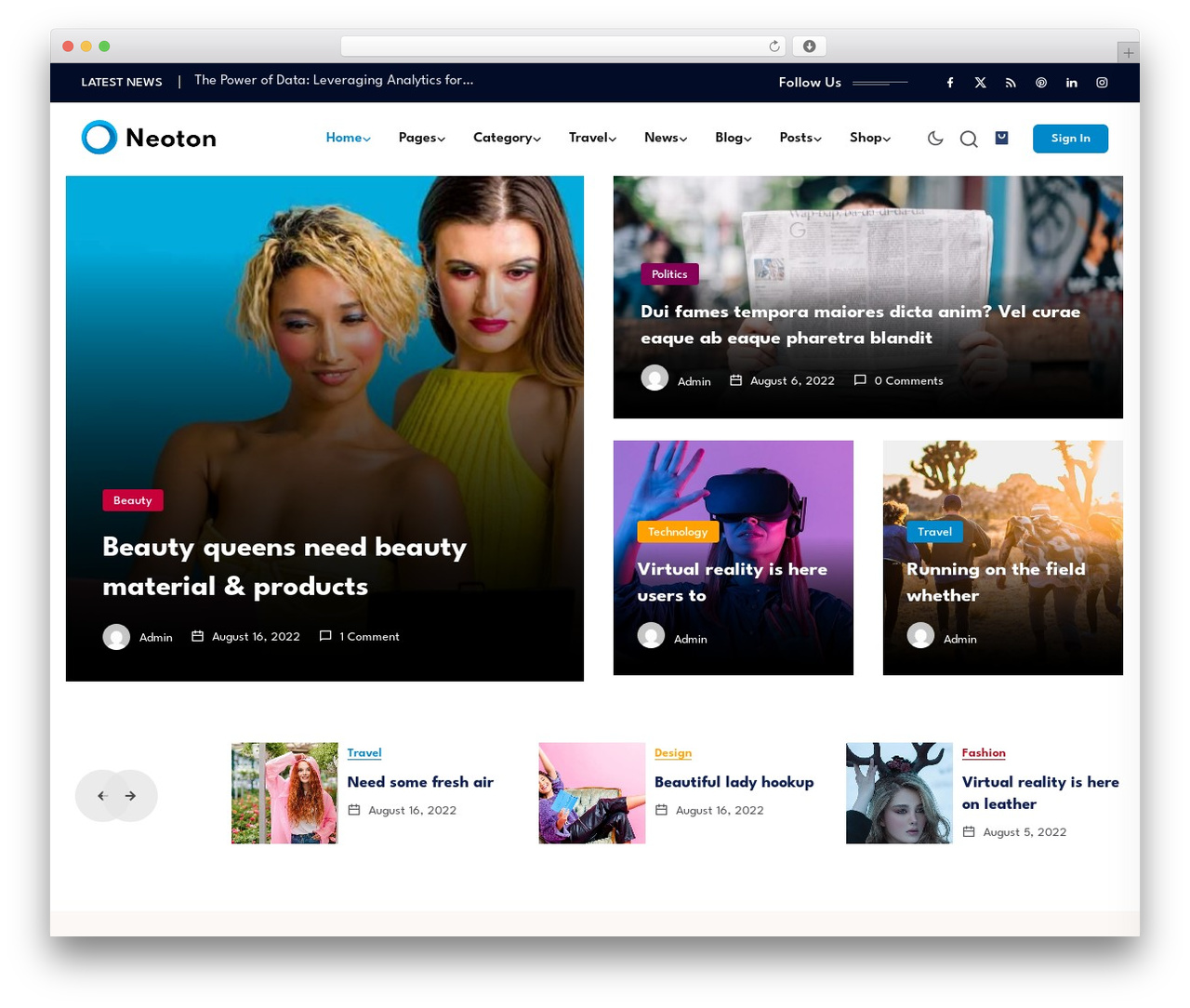Open 'Need some fresh air' article link
1190x1008 pixels.
[x=420, y=782]
